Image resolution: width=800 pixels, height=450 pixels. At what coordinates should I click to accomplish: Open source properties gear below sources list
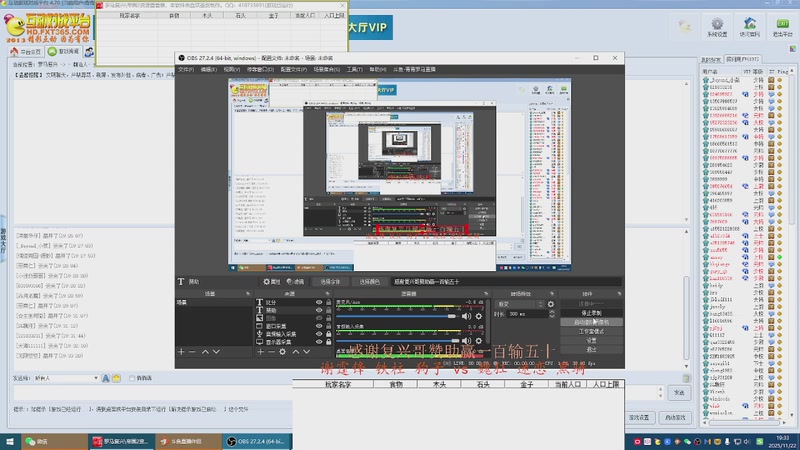[x=283, y=352]
